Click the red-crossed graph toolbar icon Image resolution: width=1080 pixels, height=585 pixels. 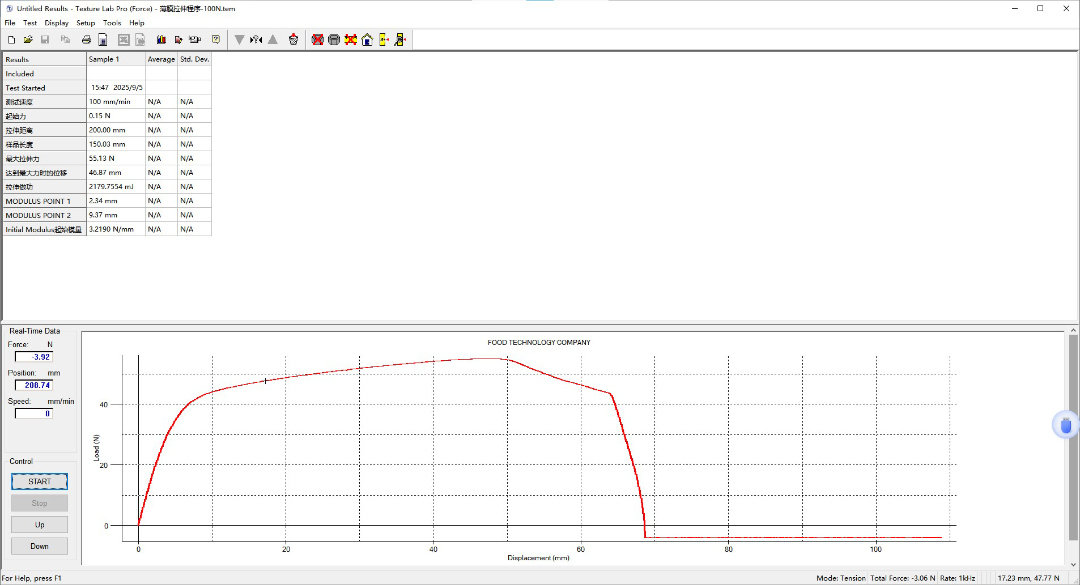pyautogui.click(x=318, y=40)
